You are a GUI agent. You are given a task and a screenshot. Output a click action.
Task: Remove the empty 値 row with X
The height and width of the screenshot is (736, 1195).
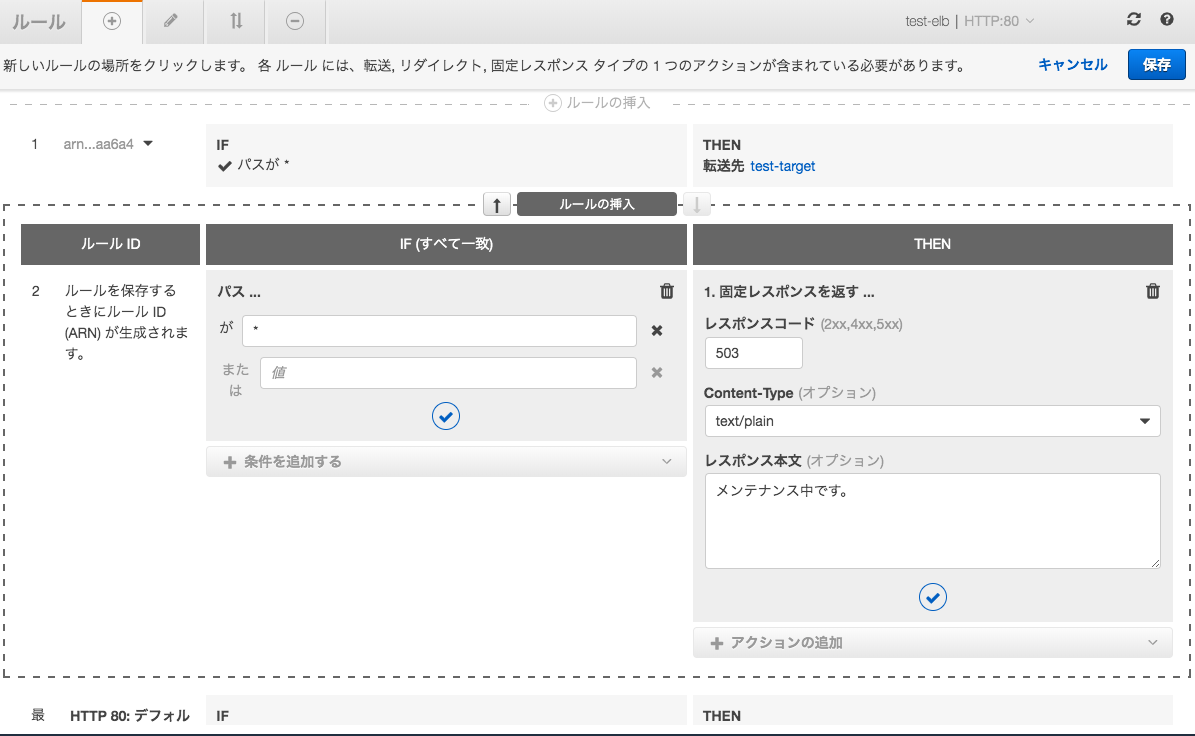(x=657, y=373)
